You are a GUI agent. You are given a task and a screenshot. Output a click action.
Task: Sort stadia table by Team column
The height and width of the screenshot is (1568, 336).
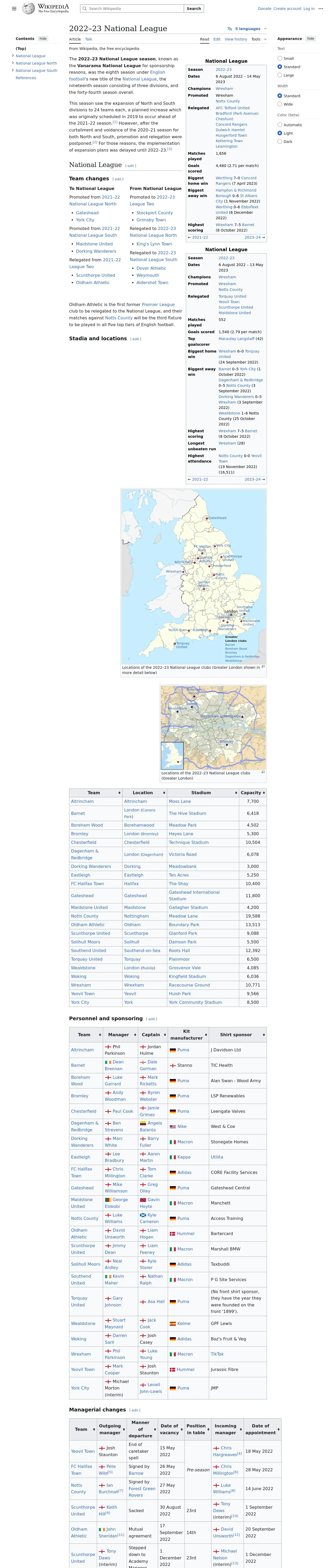[x=96, y=793]
